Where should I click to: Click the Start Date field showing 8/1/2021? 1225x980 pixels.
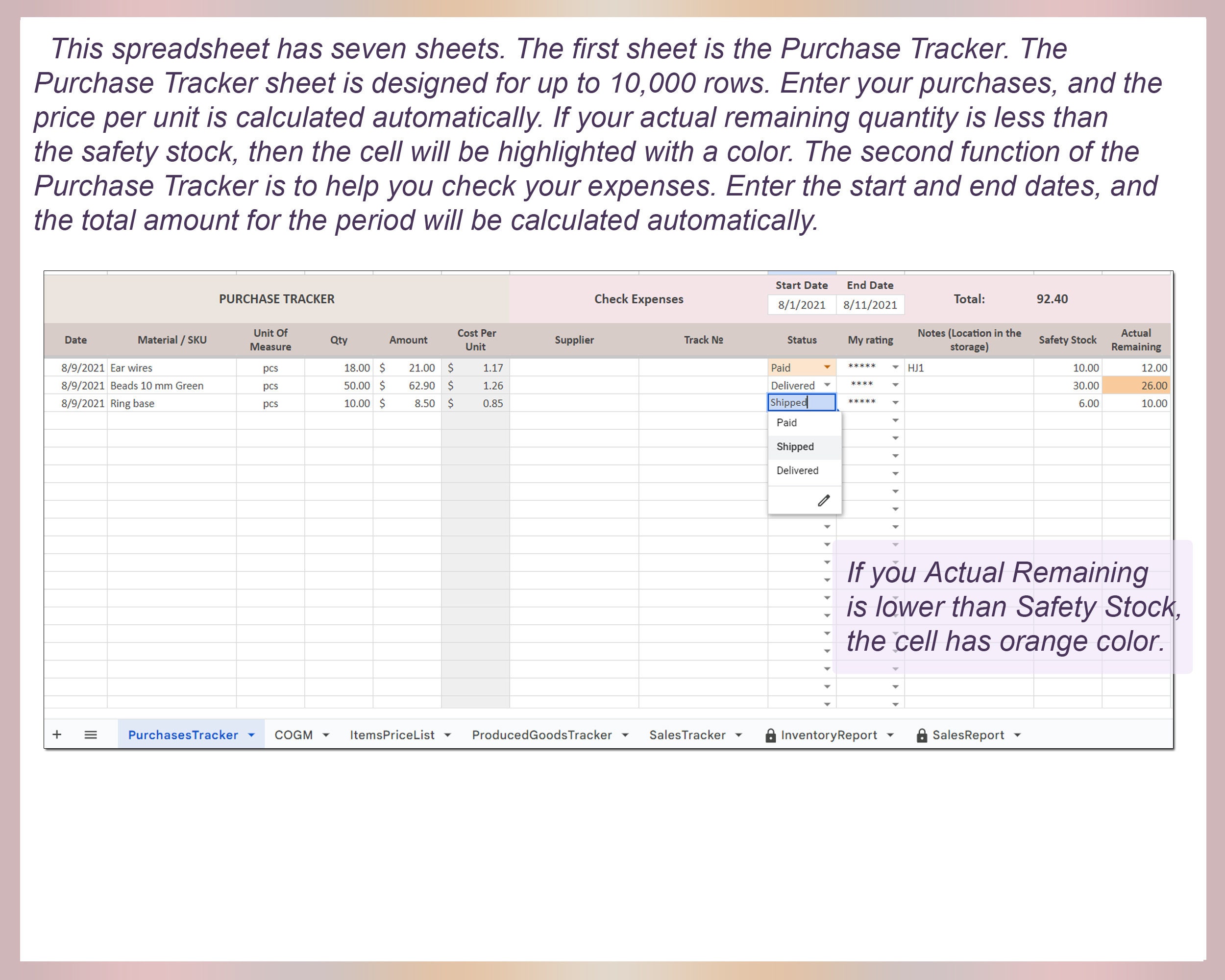coord(801,304)
